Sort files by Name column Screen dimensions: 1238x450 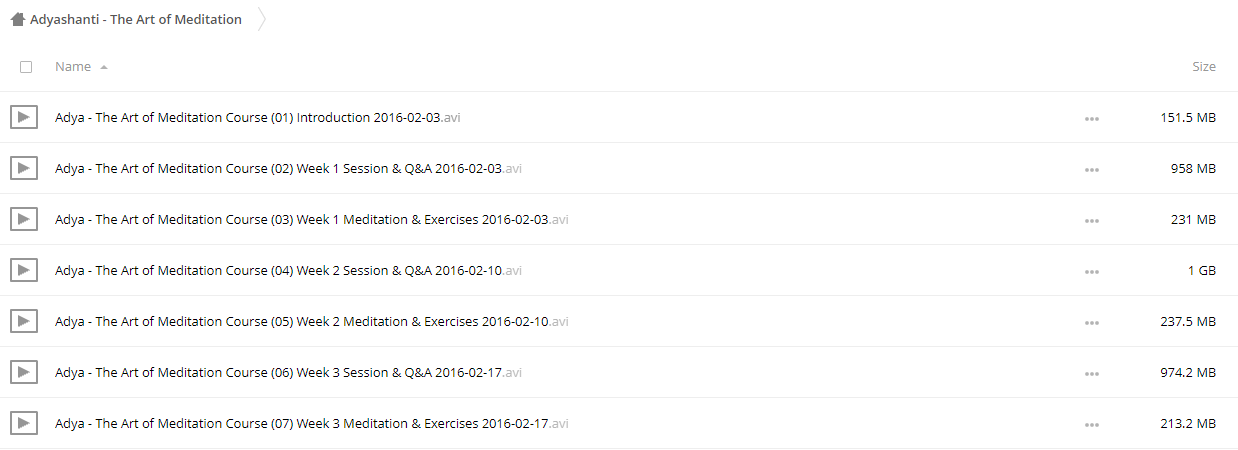tap(73, 66)
